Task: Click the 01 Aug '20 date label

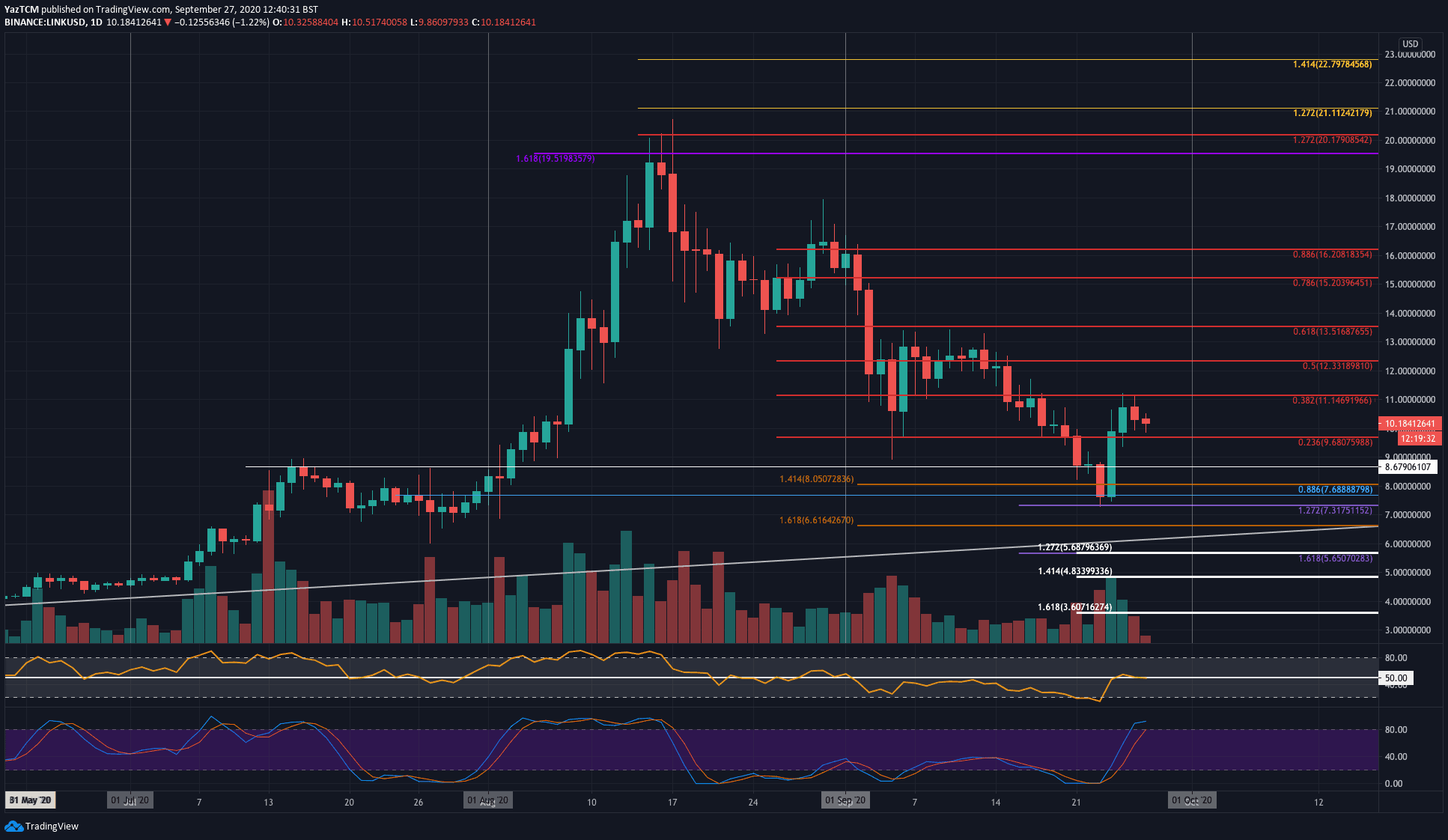Action: click(487, 800)
